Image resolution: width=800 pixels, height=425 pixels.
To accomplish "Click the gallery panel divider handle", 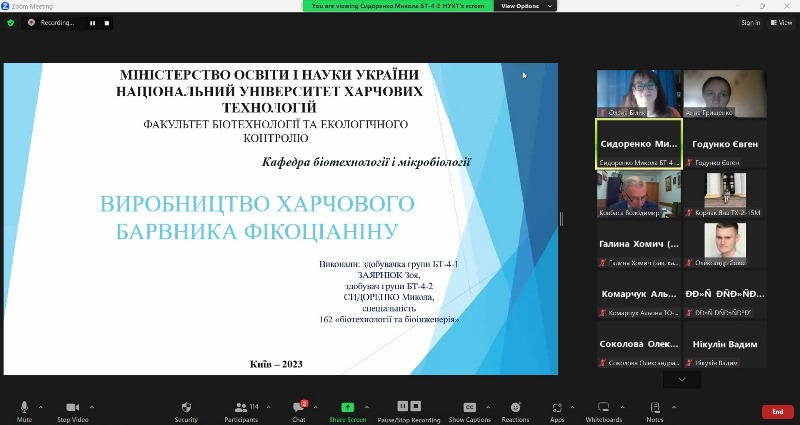I will 562,219.
